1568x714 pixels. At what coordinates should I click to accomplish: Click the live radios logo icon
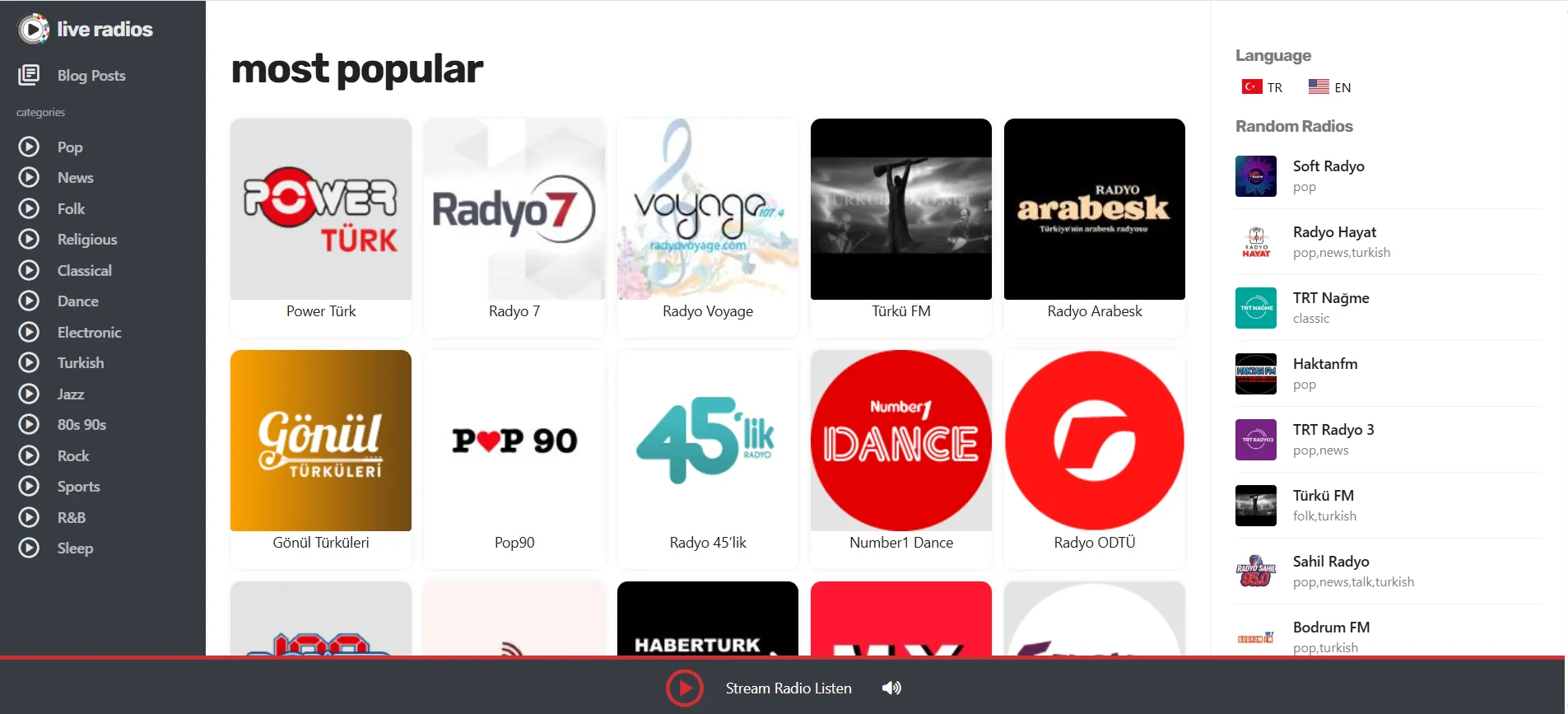(x=33, y=30)
